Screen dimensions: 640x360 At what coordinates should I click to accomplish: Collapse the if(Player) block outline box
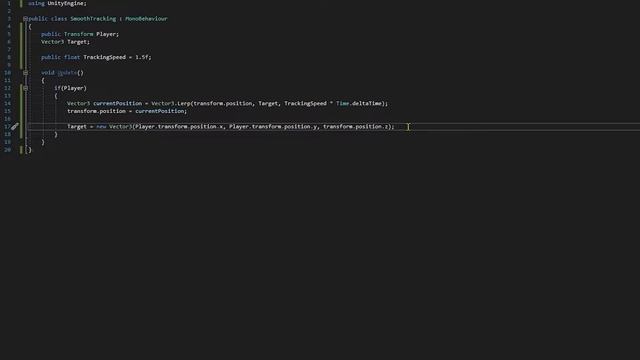(x=25, y=88)
